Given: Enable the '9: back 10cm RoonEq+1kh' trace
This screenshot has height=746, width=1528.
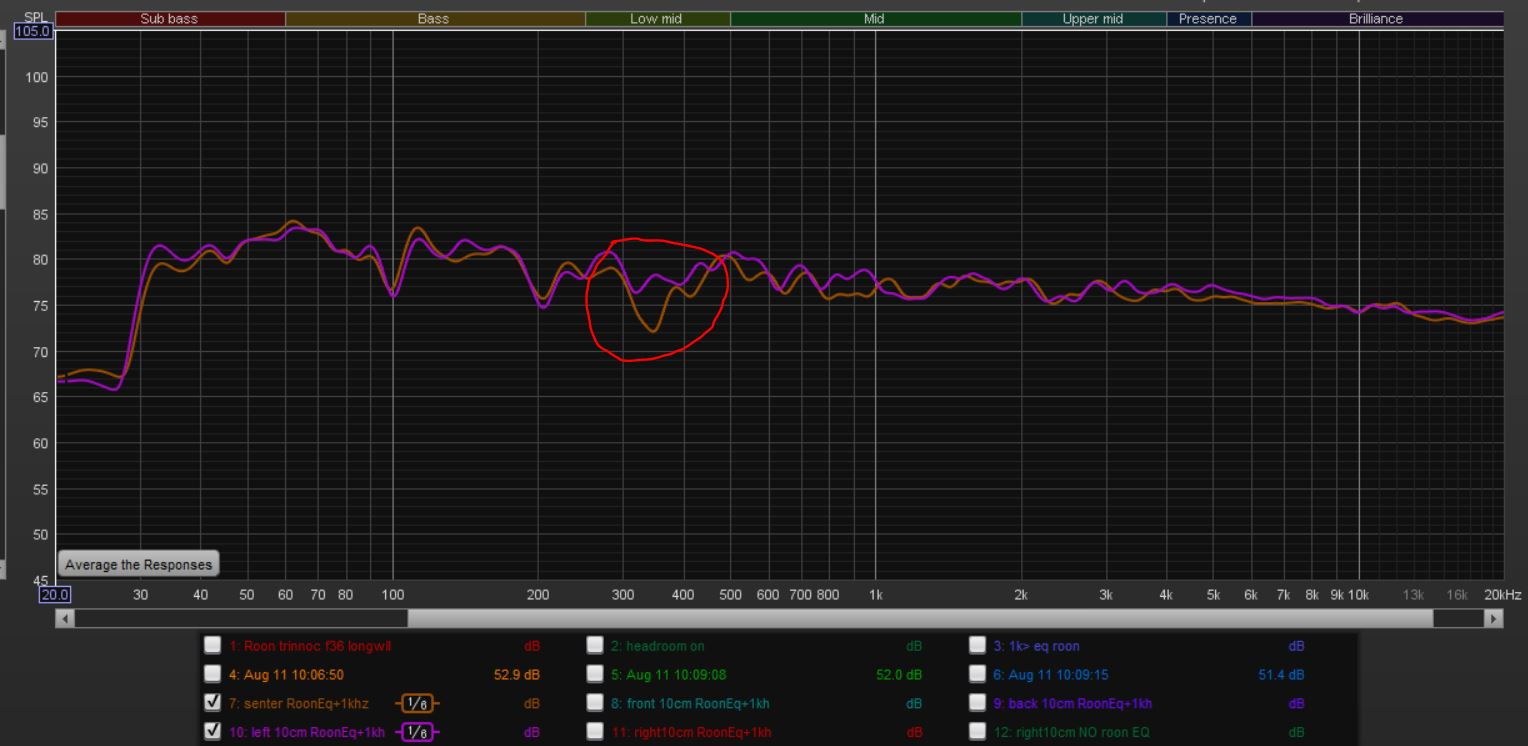Looking at the screenshot, I should coord(978,704).
